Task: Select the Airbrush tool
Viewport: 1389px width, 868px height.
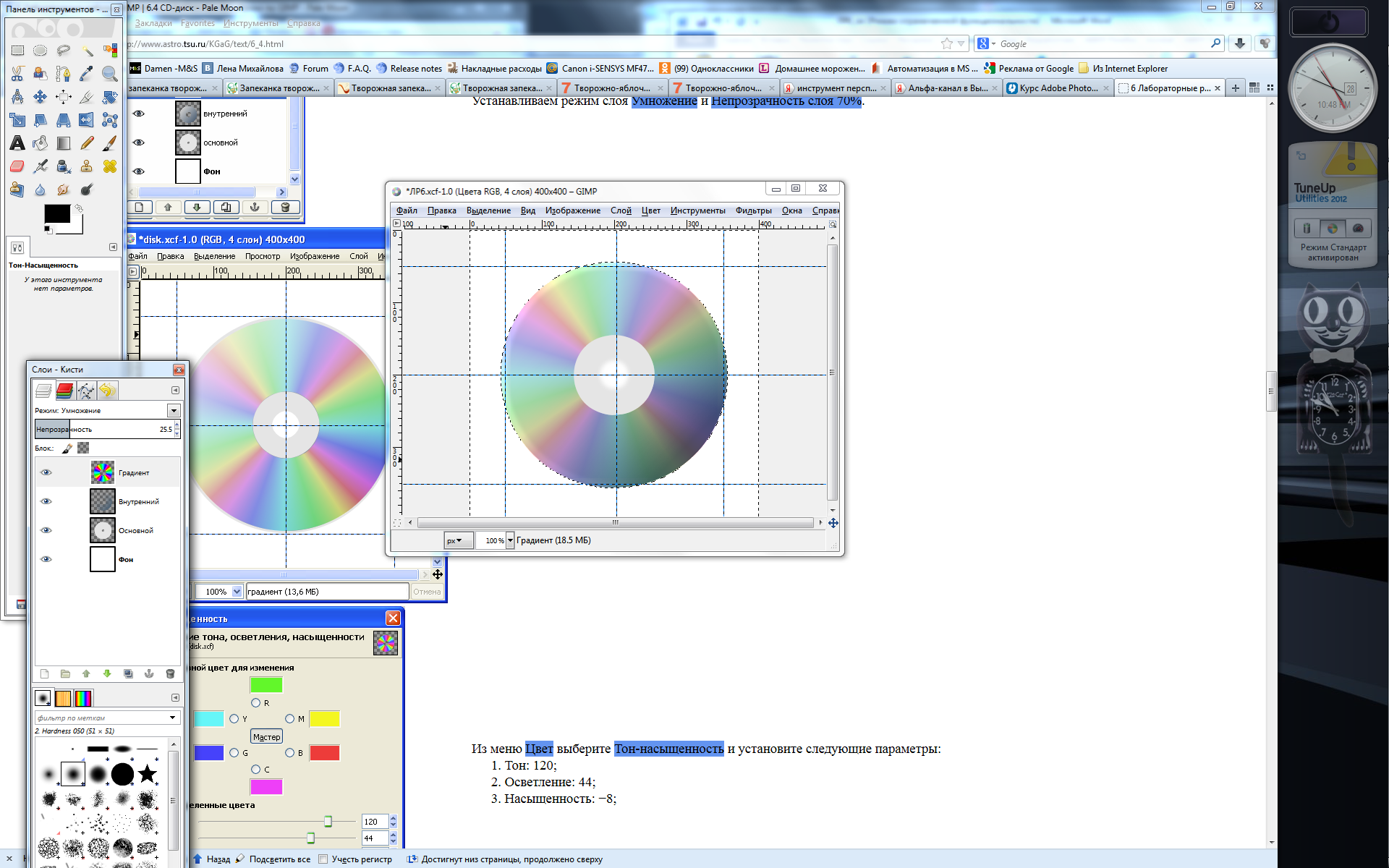Action: pos(41,166)
